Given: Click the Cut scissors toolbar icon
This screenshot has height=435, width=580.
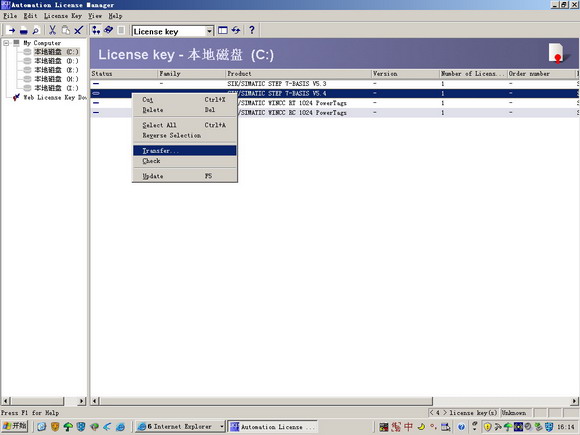Looking at the screenshot, I should tap(53, 30).
